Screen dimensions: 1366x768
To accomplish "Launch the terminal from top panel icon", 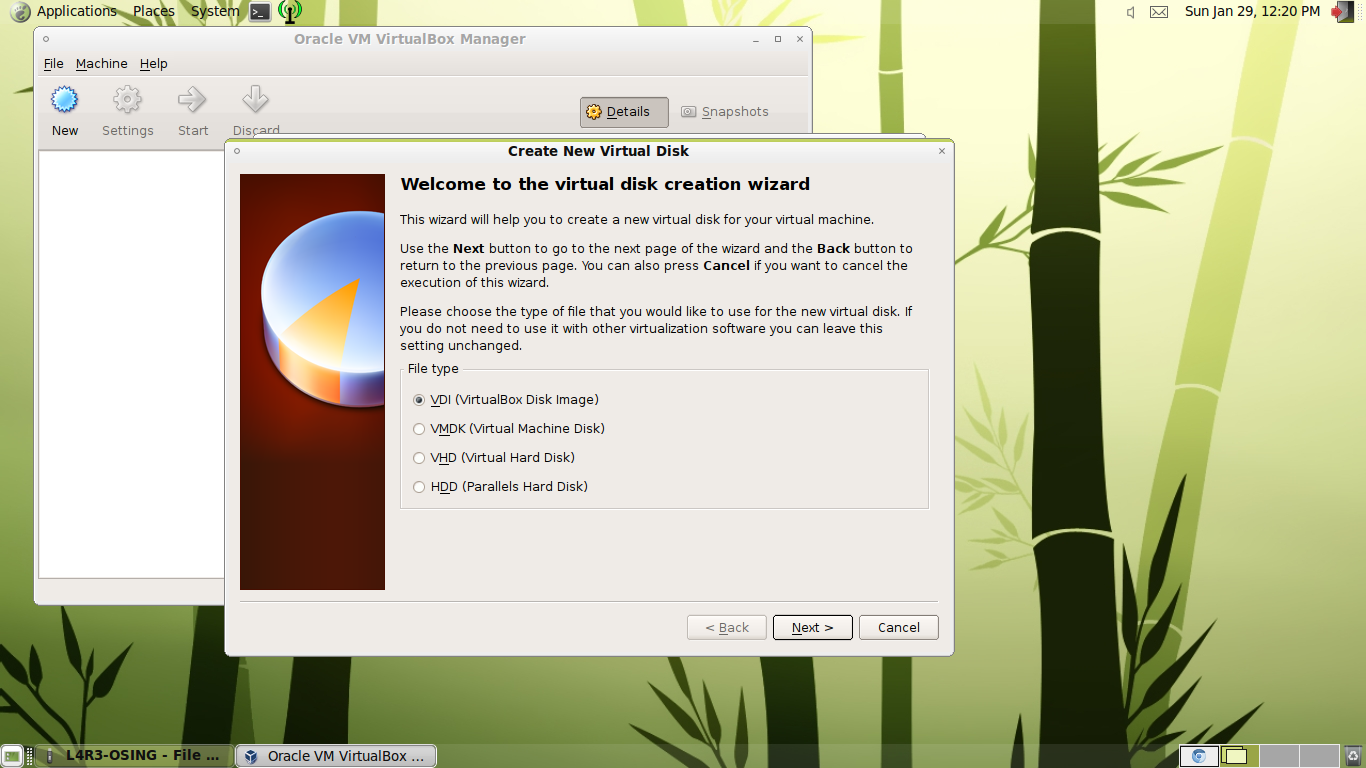I will tap(260, 12).
